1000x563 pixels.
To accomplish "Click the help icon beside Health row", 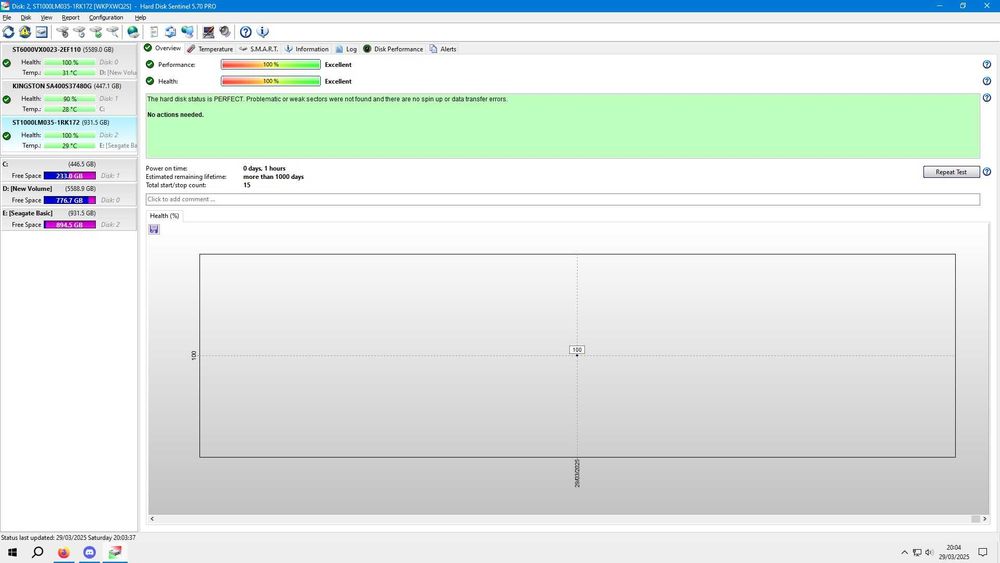I will (987, 81).
